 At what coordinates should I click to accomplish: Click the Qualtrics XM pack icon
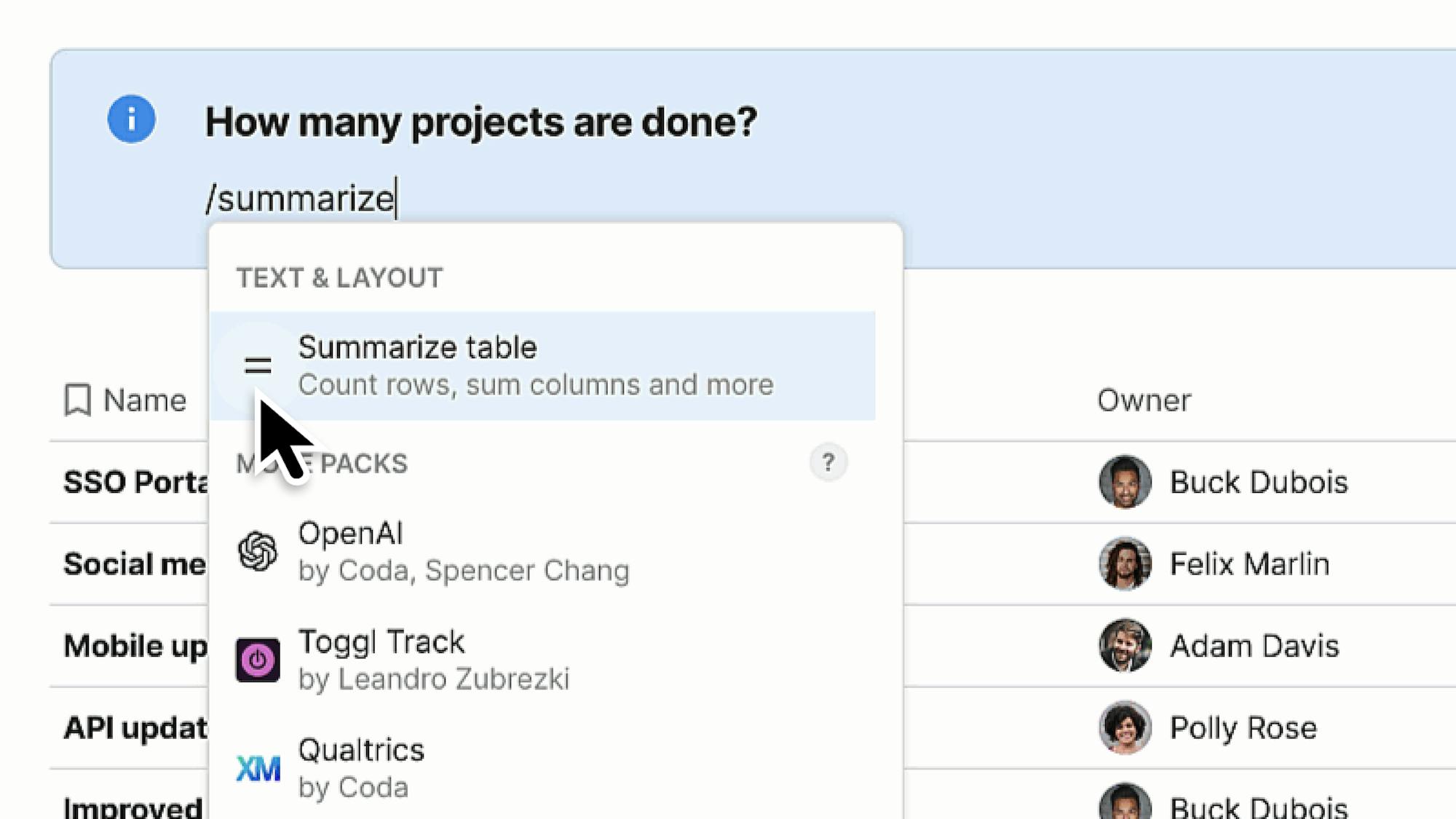click(x=258, y=769)
